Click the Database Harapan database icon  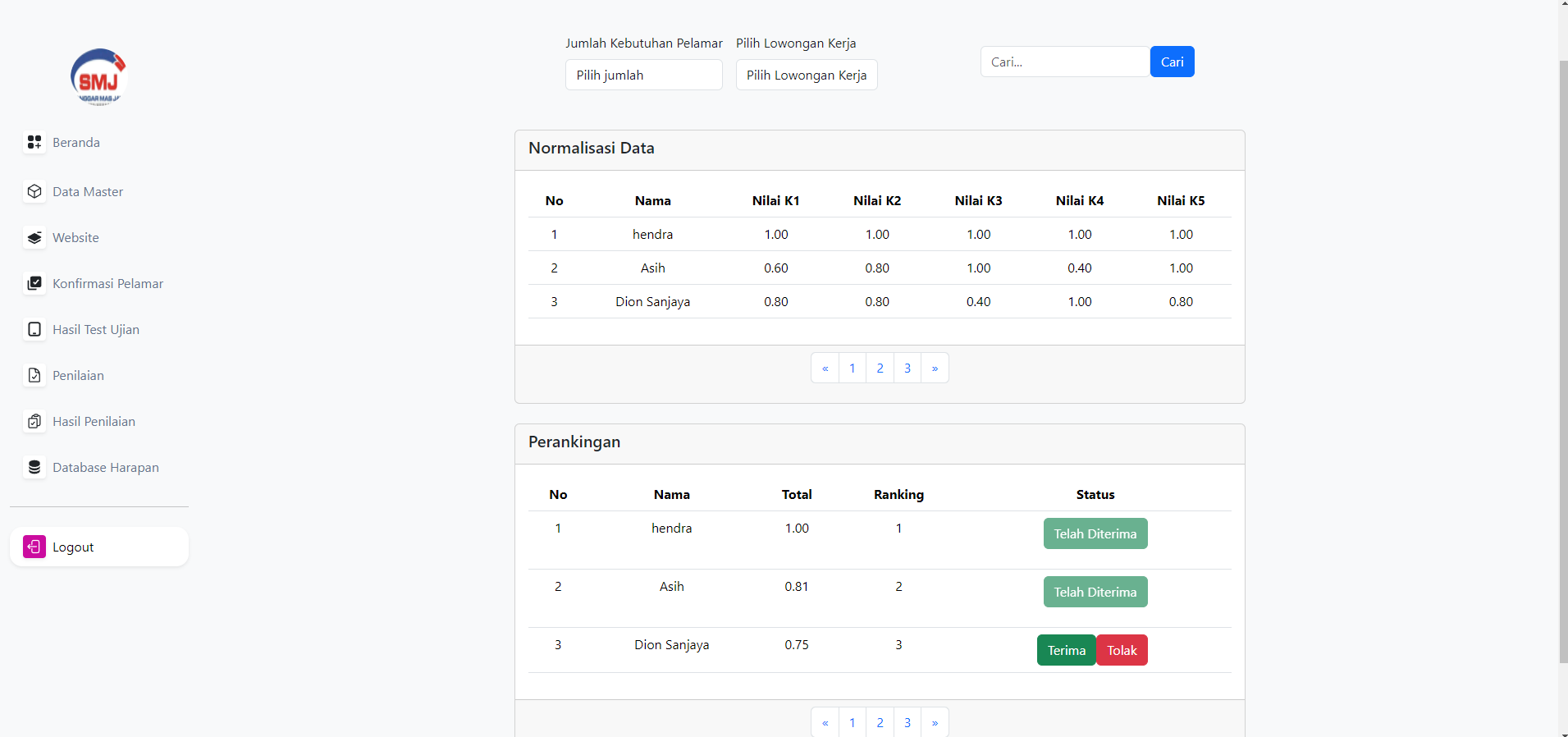tap(34, 468)
